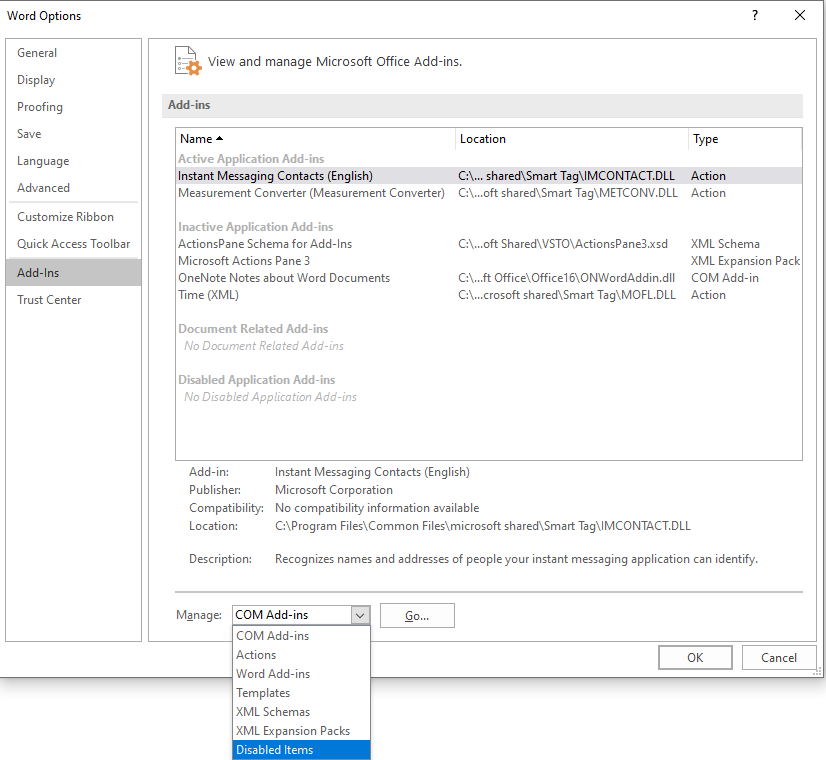Select Microsoft Actions Pane 3 row

[x=489, y=261]
